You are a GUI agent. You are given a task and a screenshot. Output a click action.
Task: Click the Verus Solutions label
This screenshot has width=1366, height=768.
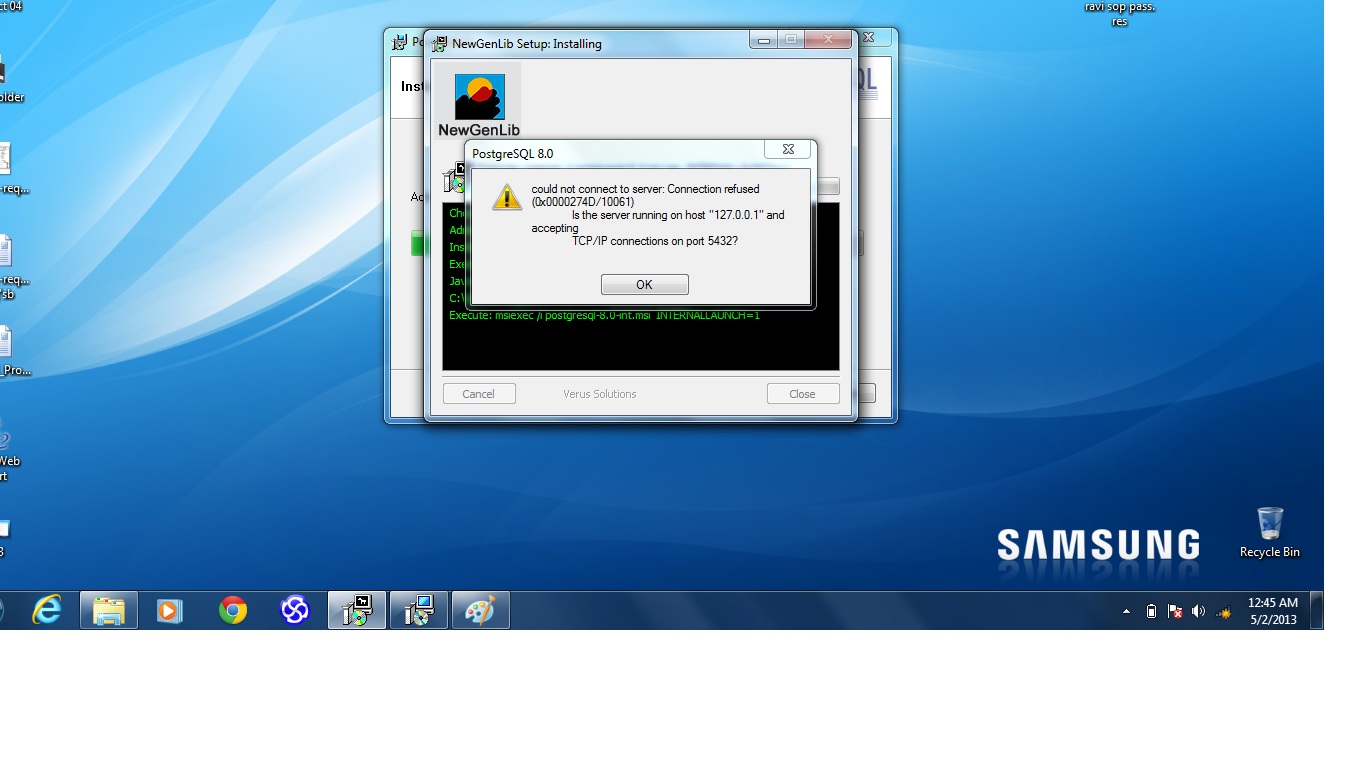pyautogui.click(x=599, y=394)
